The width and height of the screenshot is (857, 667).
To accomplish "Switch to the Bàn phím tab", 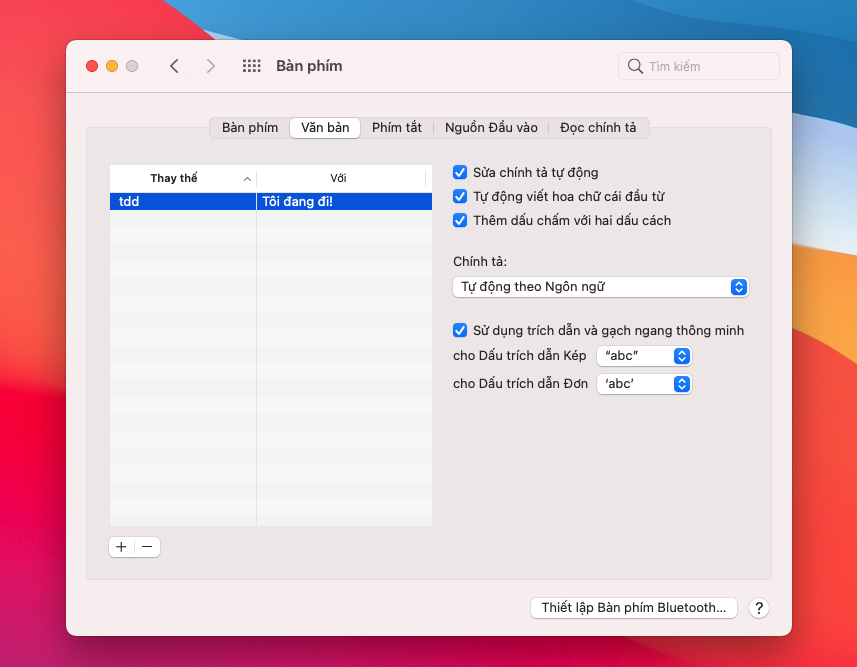I will pos(250,127).
